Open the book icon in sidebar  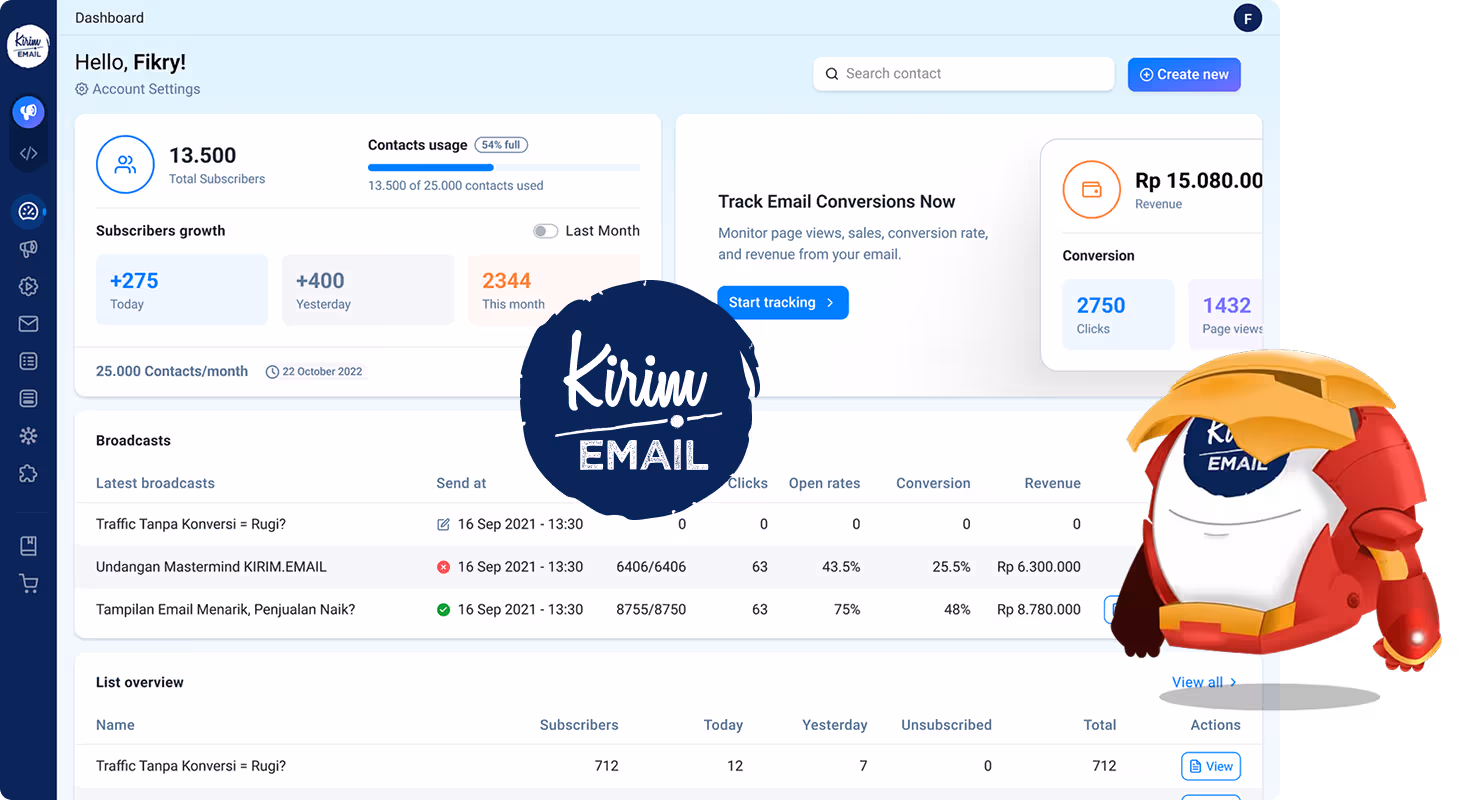28,546
